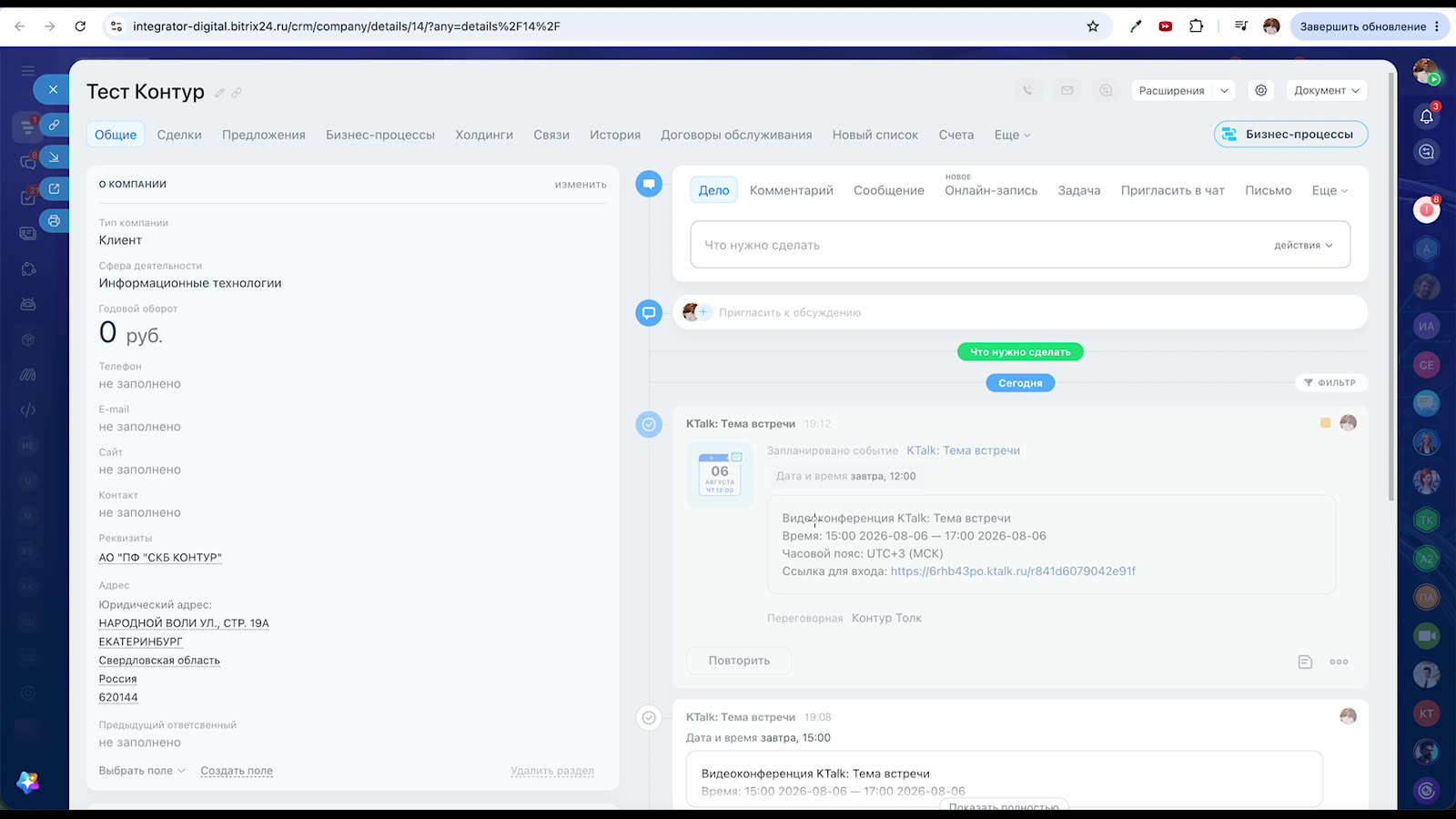The height and width of the screenshot is (819, 1456).
Task: Open the Счета tab
Action: pyautogui.click(x=956, y=135)
